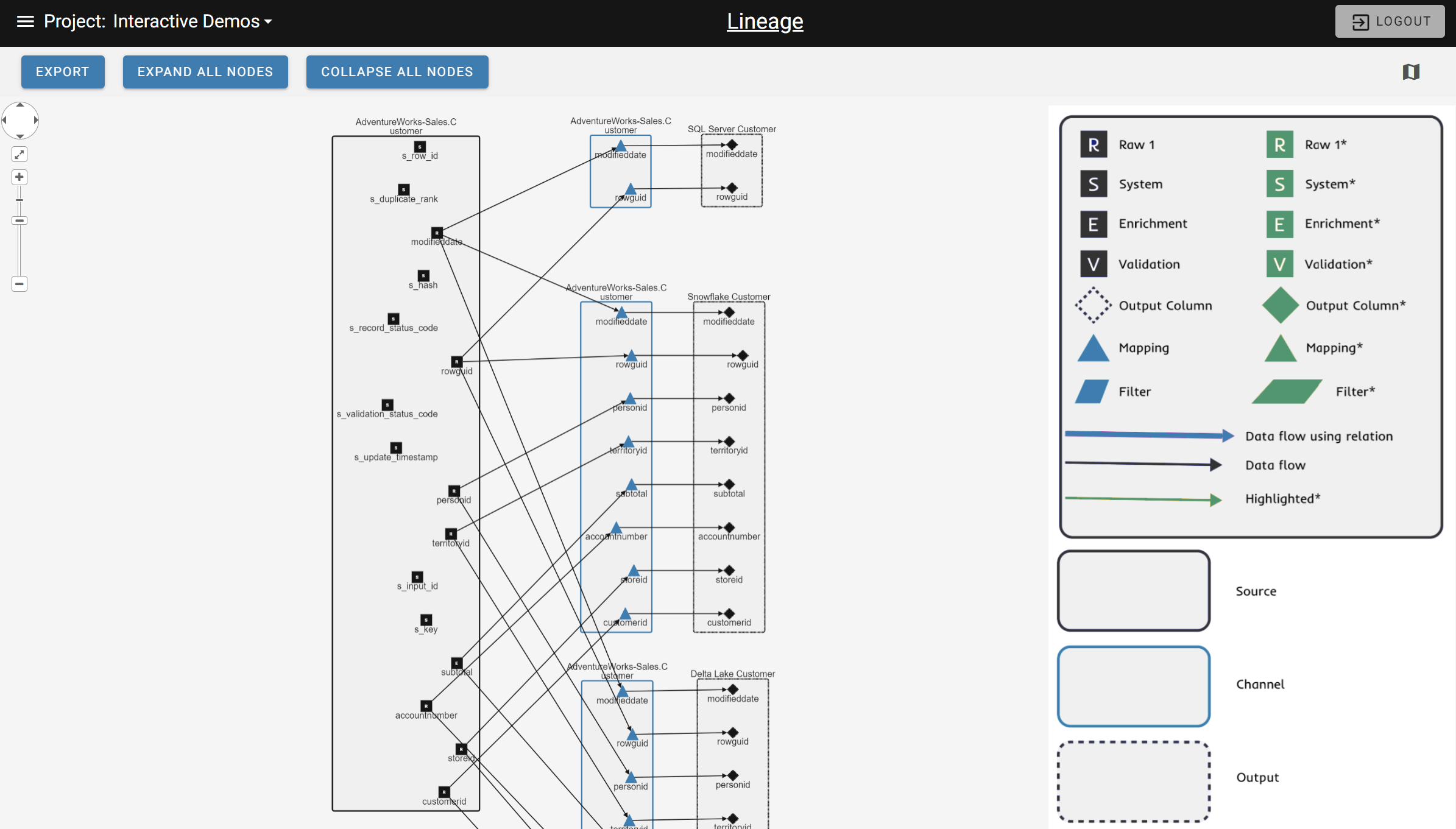This screenshot has height=829, width=1456.
Task: Click rowguid output diamond in Delta Lake Customer
Action: tap(733, 733)
